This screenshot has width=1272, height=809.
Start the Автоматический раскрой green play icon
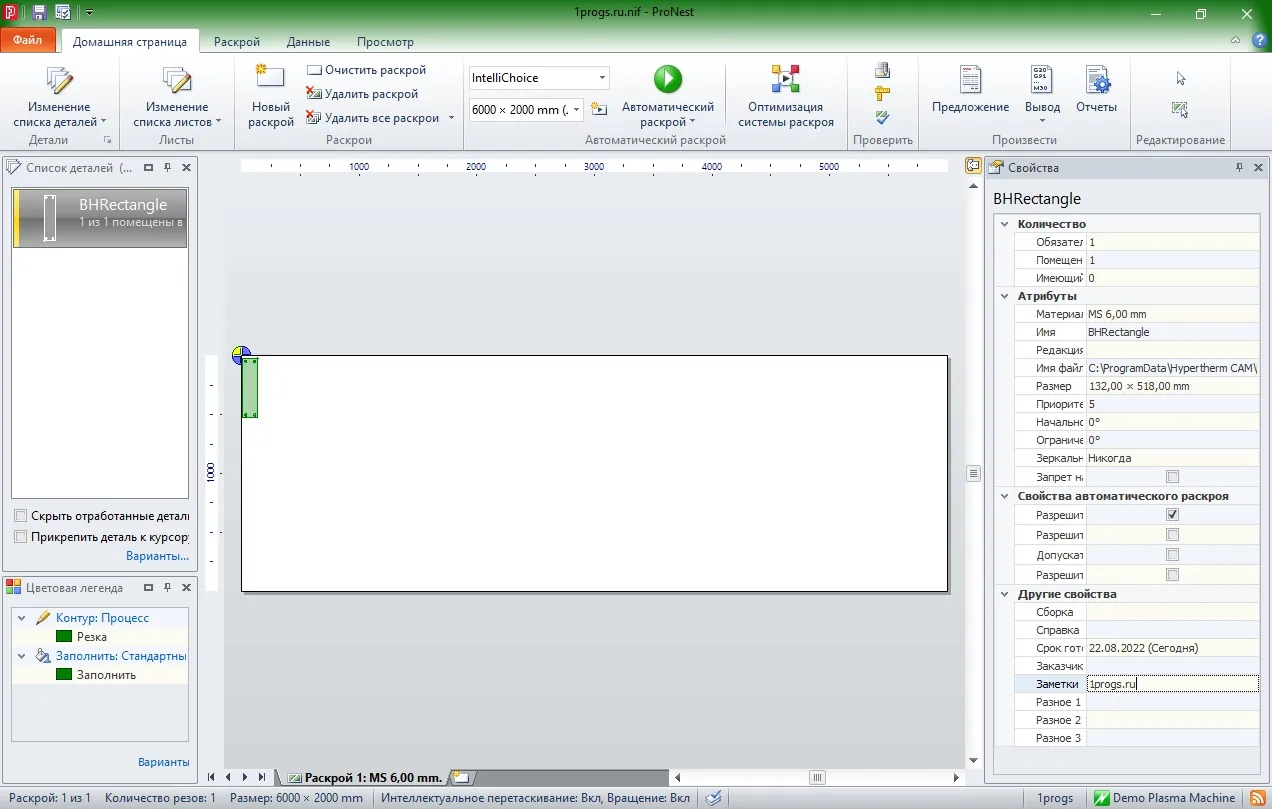[667, 79]
